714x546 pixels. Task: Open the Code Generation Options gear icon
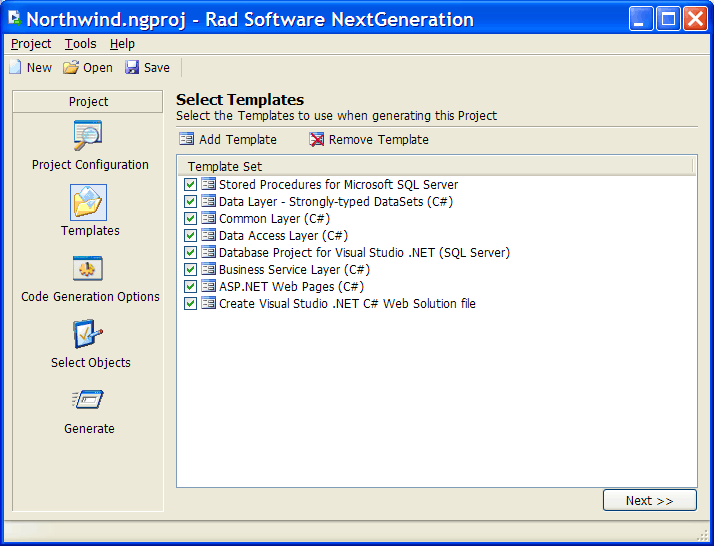click(x=88, y=268)
